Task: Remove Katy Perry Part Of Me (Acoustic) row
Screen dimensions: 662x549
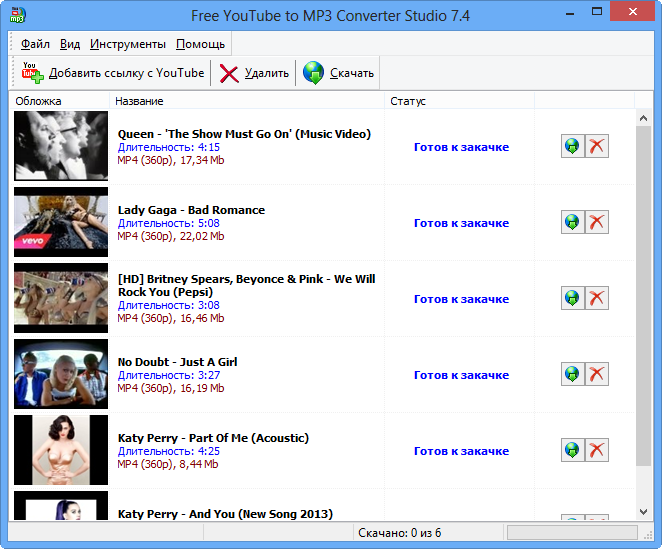Action: [597, 450]
